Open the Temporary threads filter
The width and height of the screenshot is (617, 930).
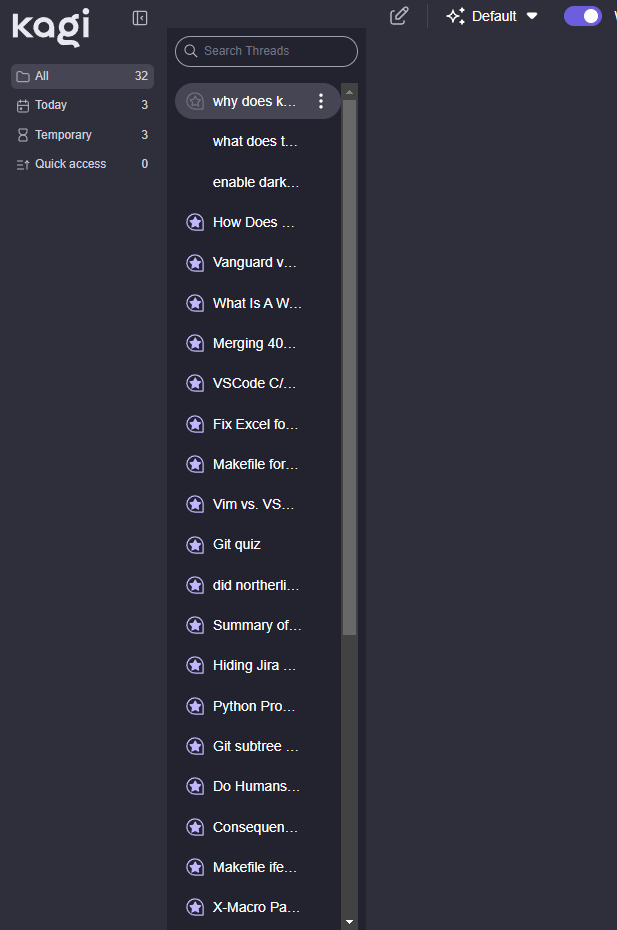point(82,135)
